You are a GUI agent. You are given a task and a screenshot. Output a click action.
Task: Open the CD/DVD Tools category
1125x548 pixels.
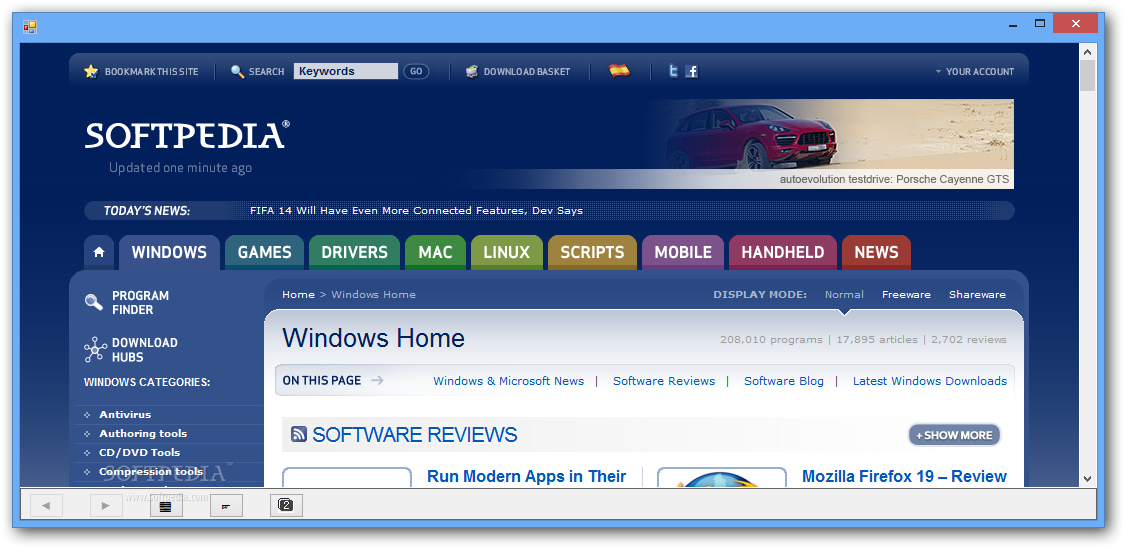(139, 453)
